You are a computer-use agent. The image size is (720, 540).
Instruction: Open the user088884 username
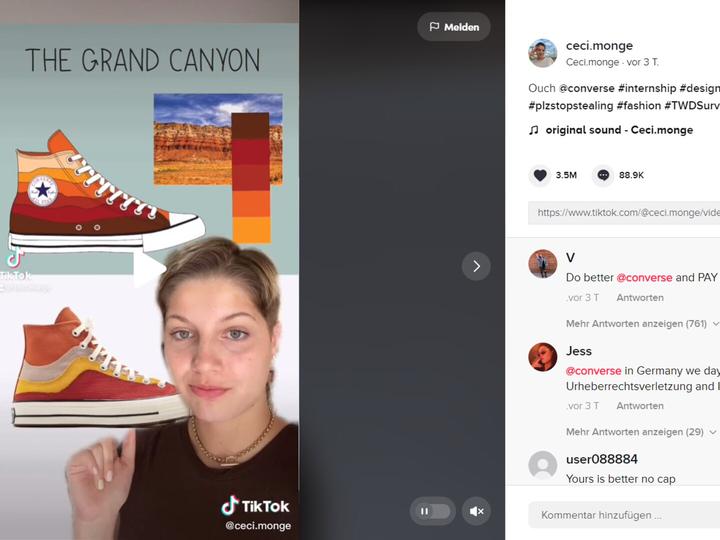(x=602, y=459)
